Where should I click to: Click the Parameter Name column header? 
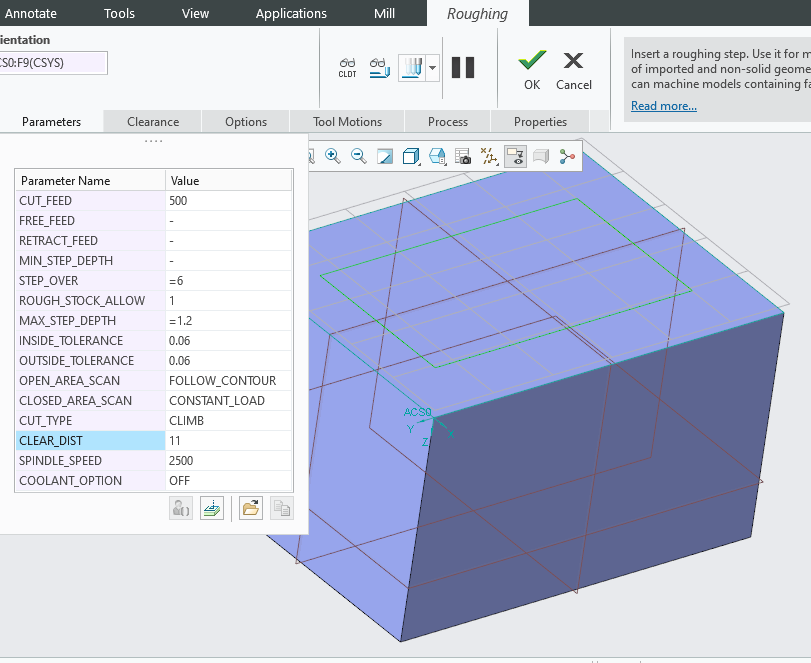click(x=91, y=180)
